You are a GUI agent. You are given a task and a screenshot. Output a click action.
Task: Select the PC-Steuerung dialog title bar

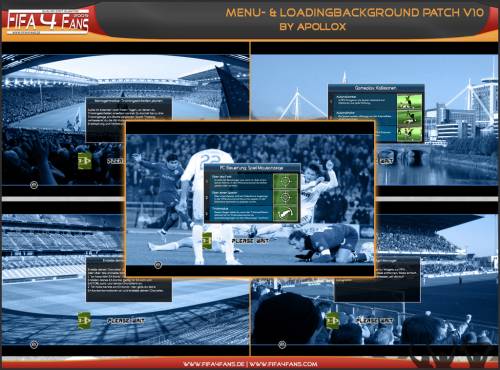click(x=252, y=168)
